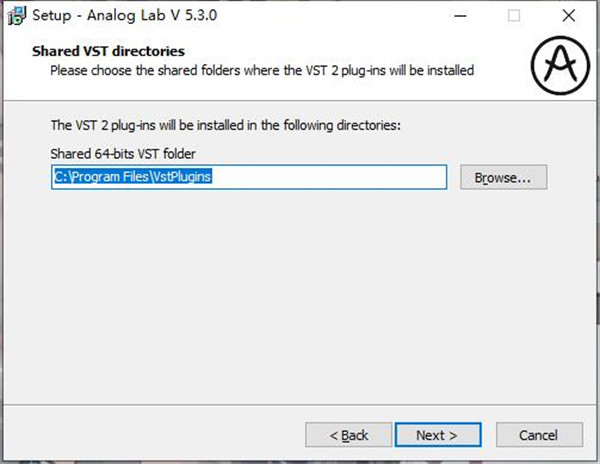Click the disabled maximize button
This screenshot has height=464, width=600.
point(514,16)
